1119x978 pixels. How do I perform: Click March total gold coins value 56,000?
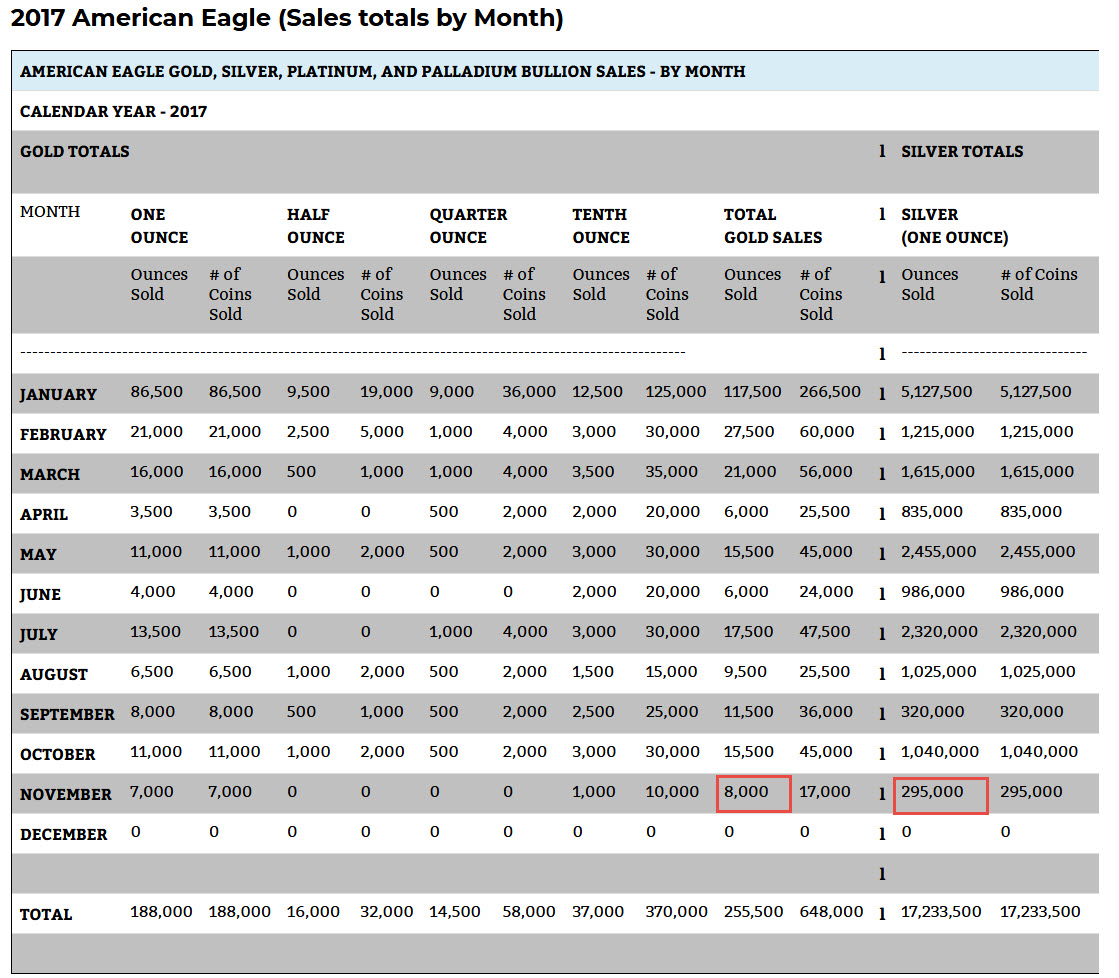click(x=826, y=472)
